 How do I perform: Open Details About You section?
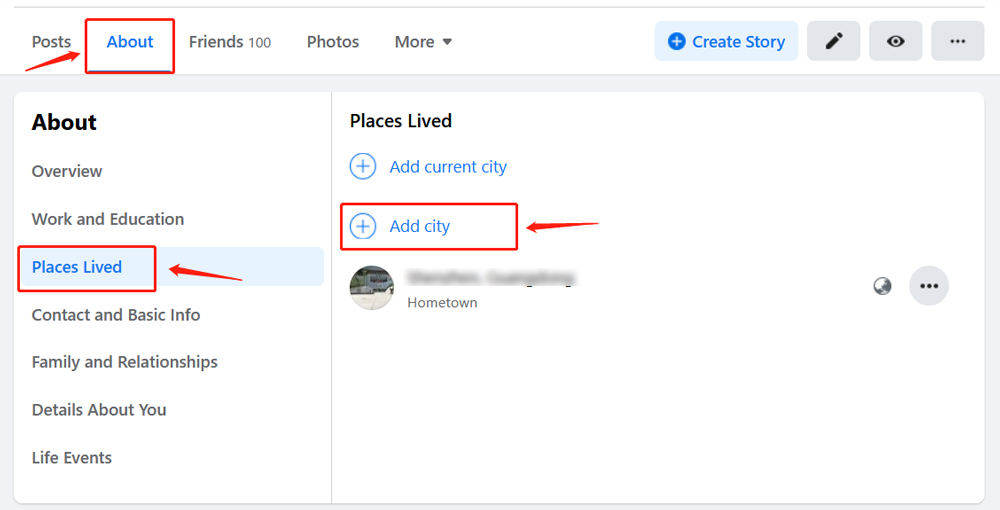point(99,410)
